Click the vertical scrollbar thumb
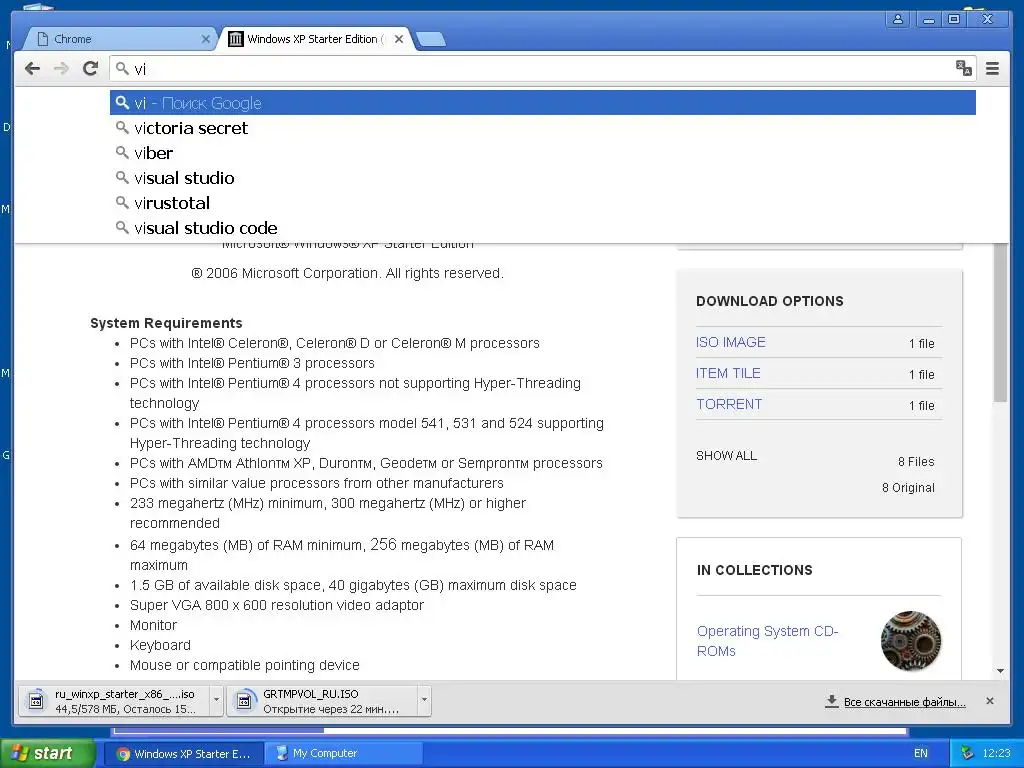1024x768 pixels. click(1000, 321)
